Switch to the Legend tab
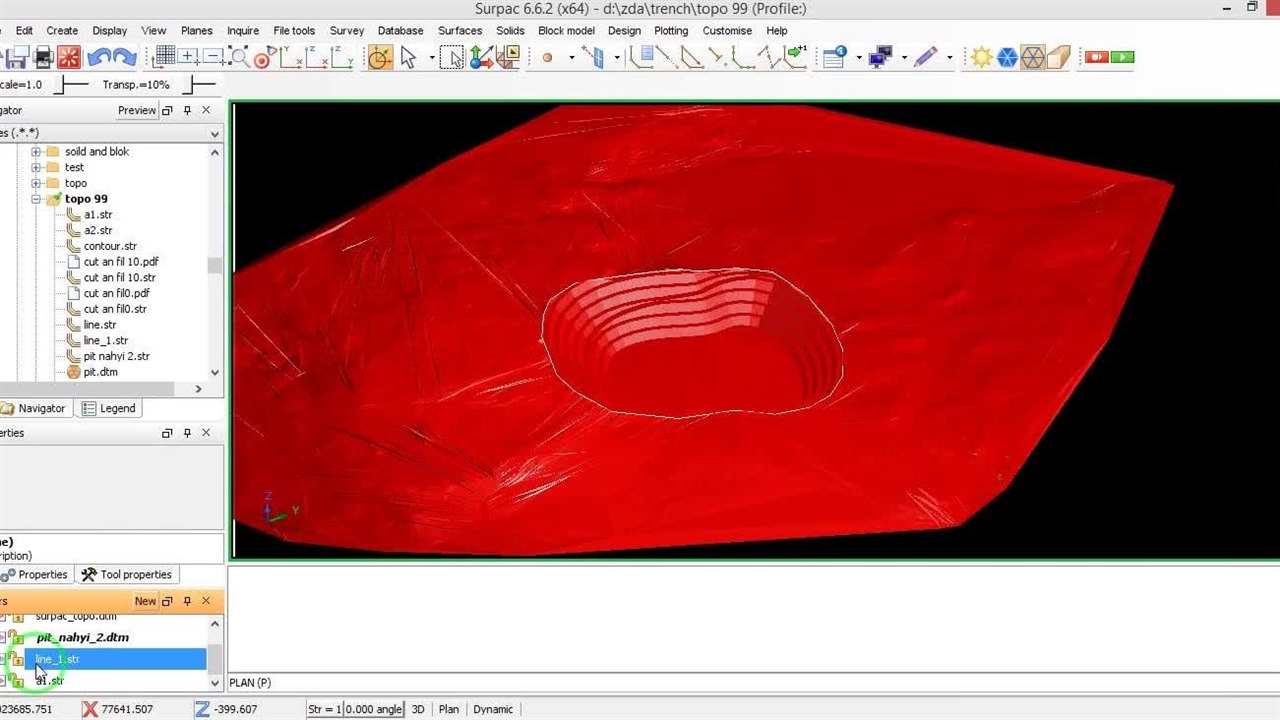The width and height of the screenshot is (1280, 720). [108, 408]
